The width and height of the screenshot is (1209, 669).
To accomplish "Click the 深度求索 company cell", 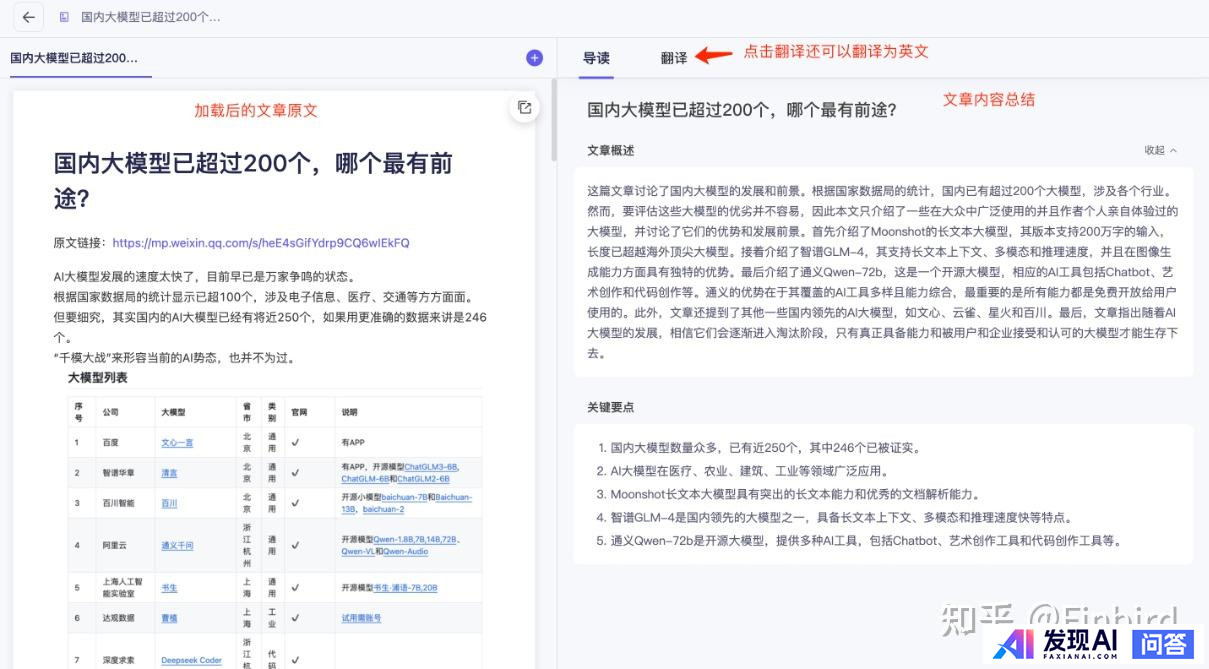I will 118,660.
